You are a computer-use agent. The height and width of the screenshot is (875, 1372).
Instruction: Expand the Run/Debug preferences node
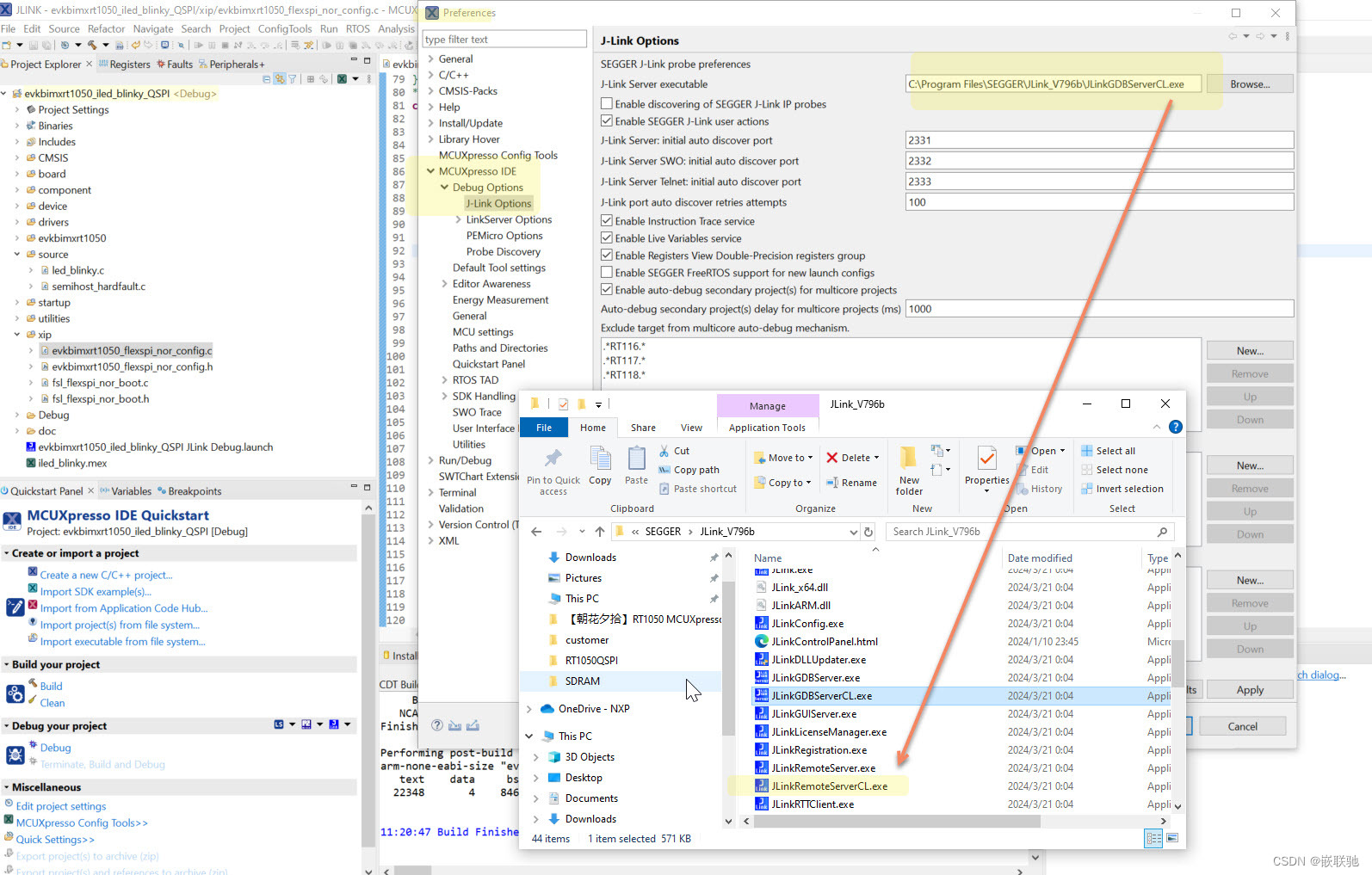[430, 460]
